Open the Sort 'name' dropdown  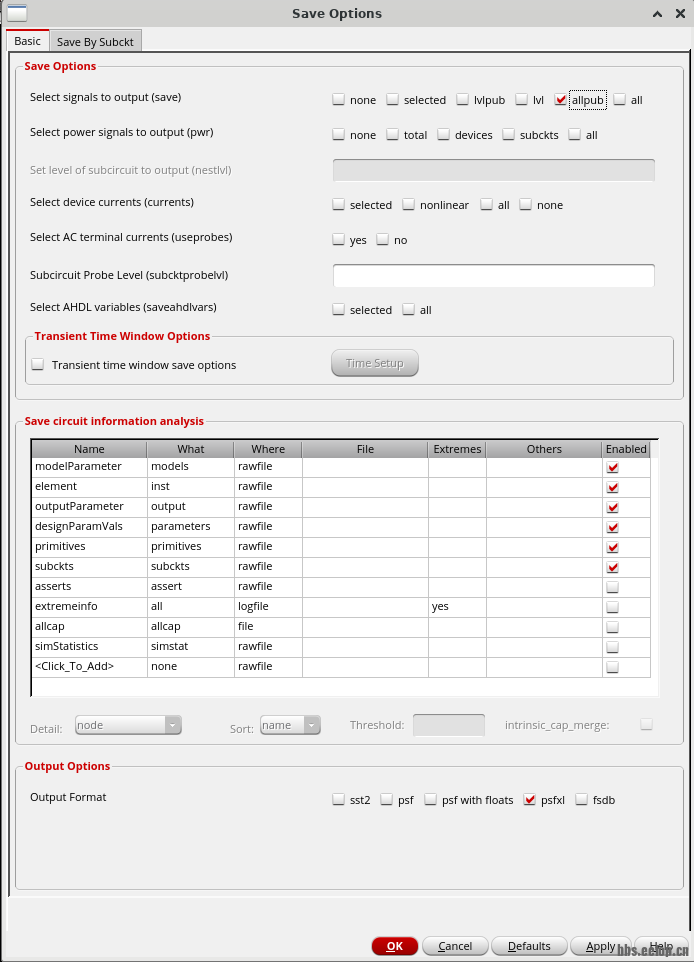point(290,725)
